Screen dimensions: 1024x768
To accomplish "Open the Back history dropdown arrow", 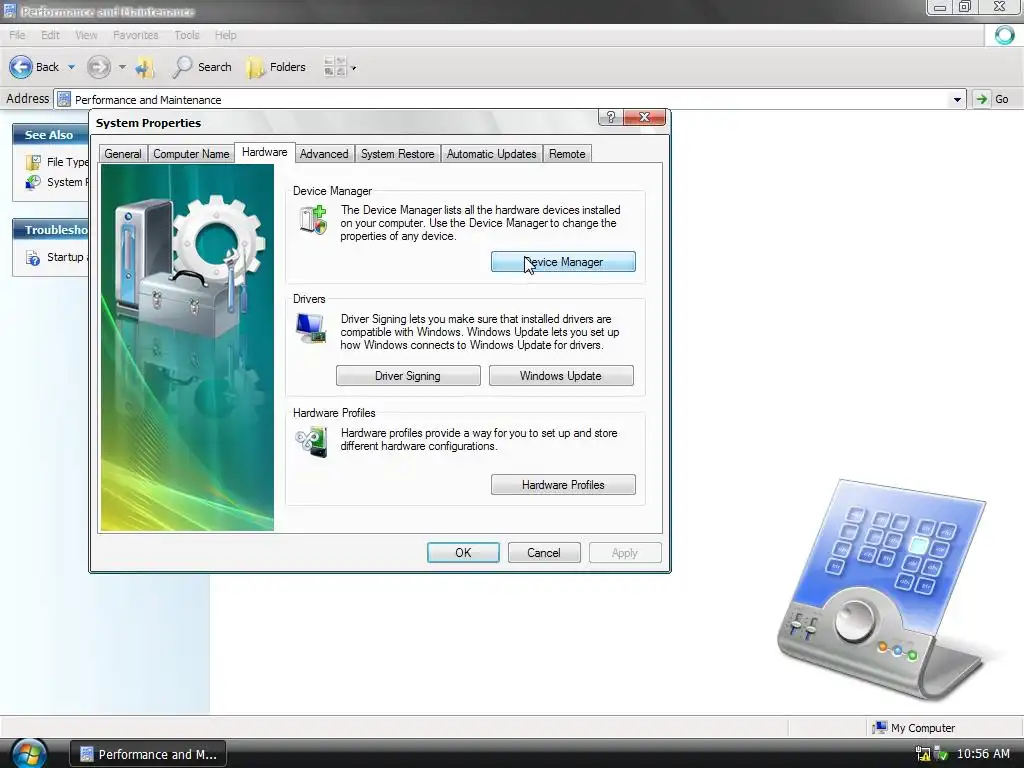I will [71, 67].
